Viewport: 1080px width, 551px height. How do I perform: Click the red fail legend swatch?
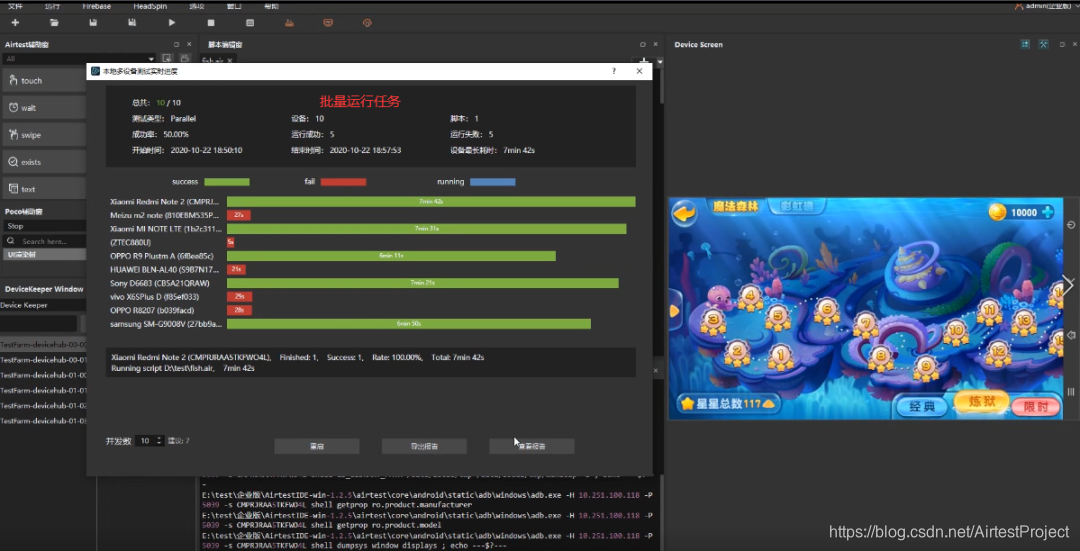[x=344, y=182]
